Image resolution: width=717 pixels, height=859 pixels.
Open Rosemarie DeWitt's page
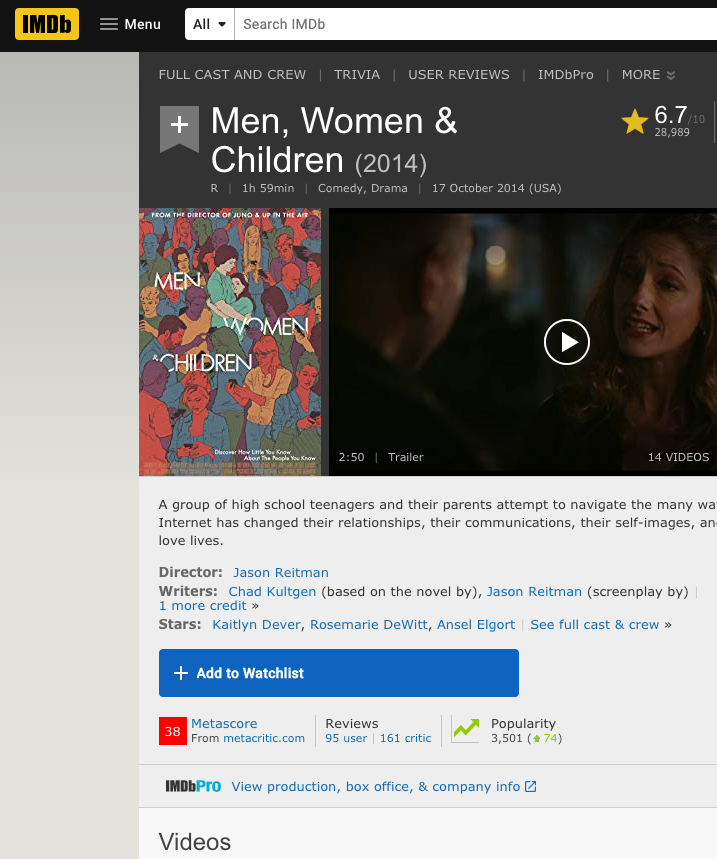coord(369,625)
